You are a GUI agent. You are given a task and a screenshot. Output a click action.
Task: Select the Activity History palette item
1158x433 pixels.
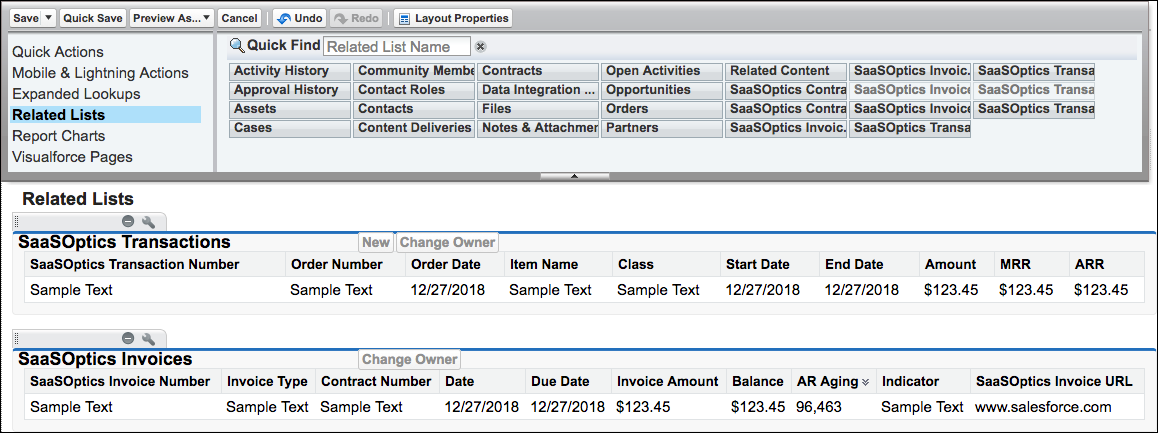(x=290, y=71)
